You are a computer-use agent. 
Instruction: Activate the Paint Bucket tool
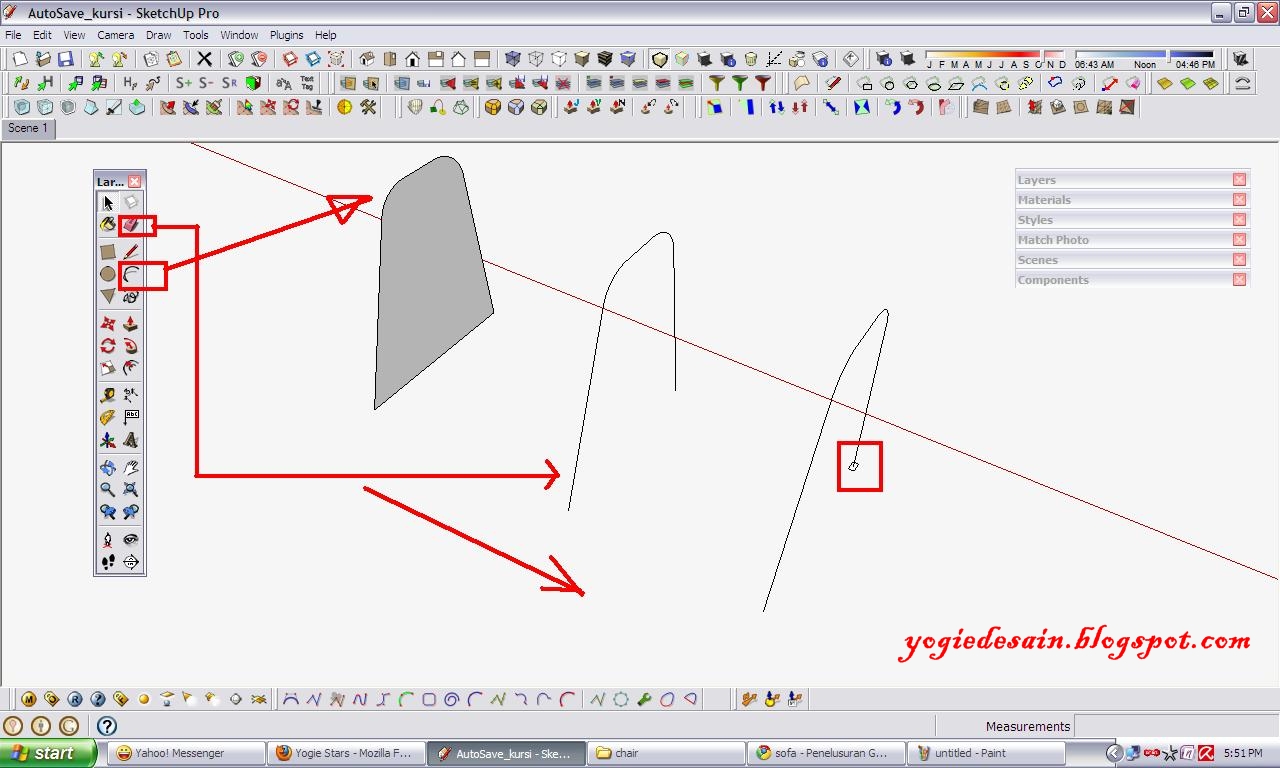click(107, 224)
